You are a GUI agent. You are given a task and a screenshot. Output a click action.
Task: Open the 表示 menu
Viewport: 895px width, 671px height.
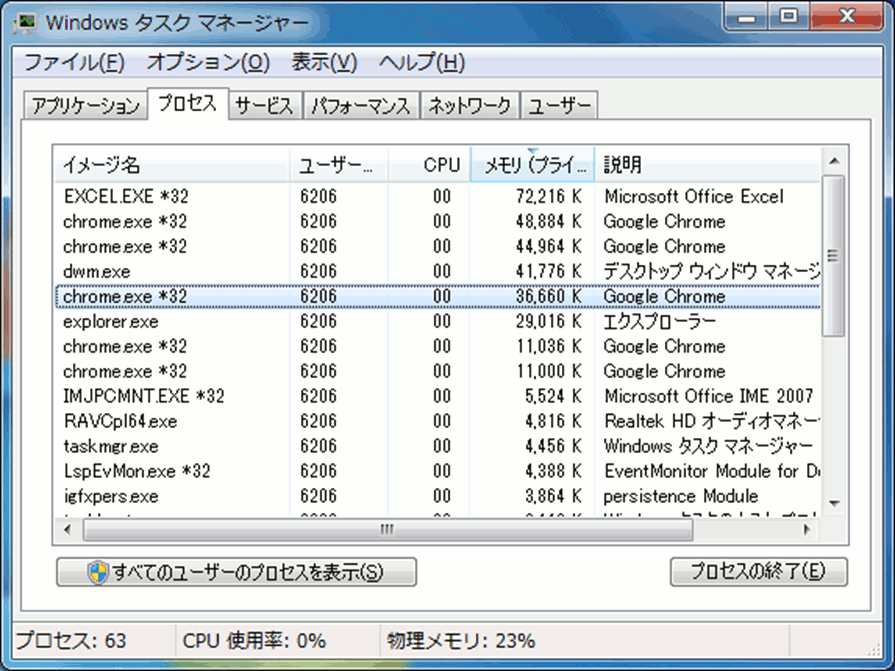click(x=324, y=62)
